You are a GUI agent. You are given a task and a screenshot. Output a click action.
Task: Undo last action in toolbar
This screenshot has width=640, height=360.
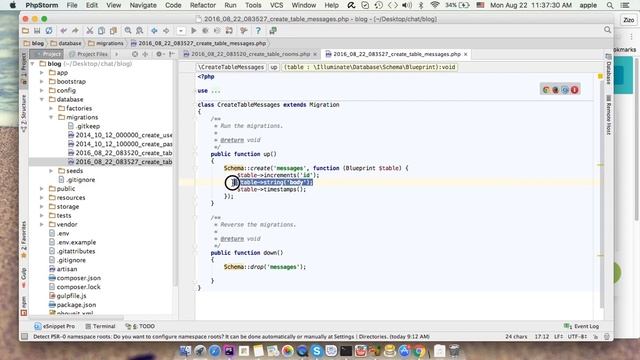pyautogui.click(x=63, y=31)
